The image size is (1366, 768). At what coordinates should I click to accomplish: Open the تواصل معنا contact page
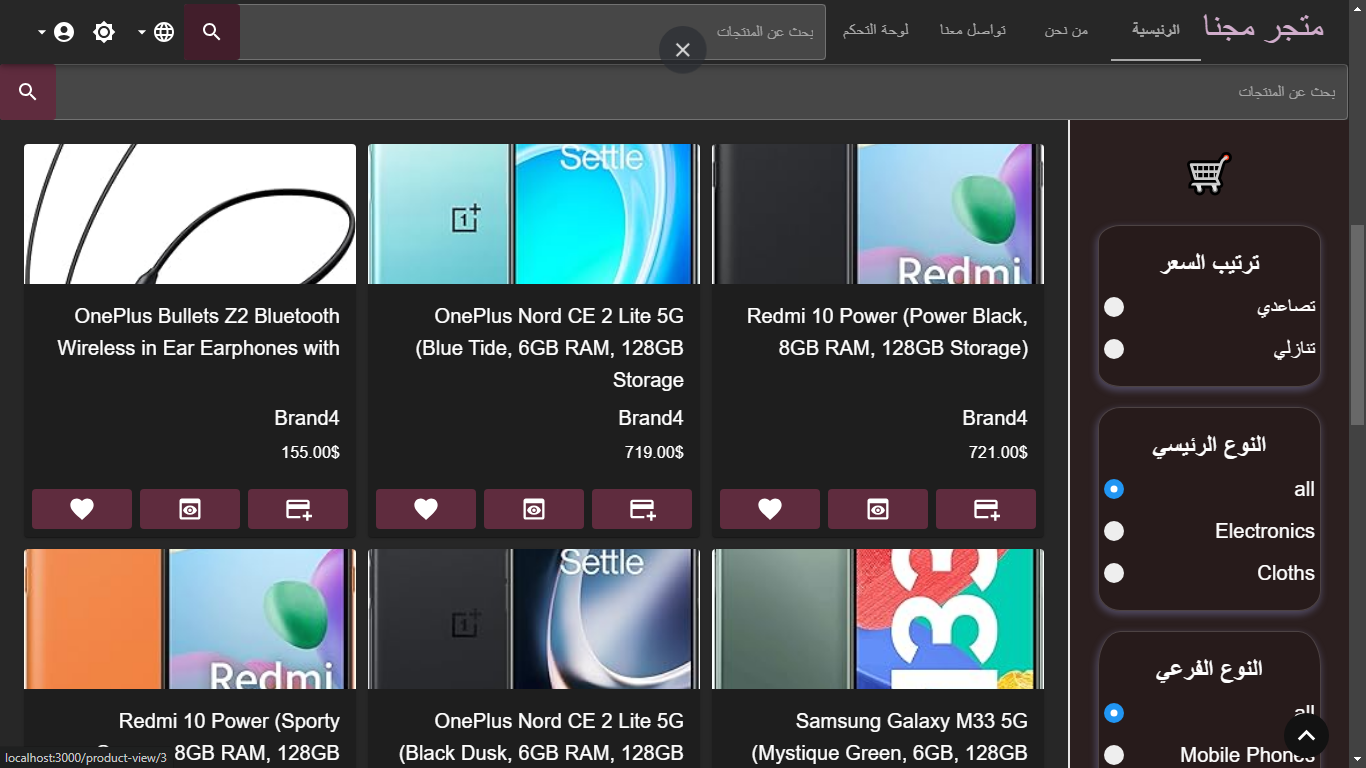(973, 30)
